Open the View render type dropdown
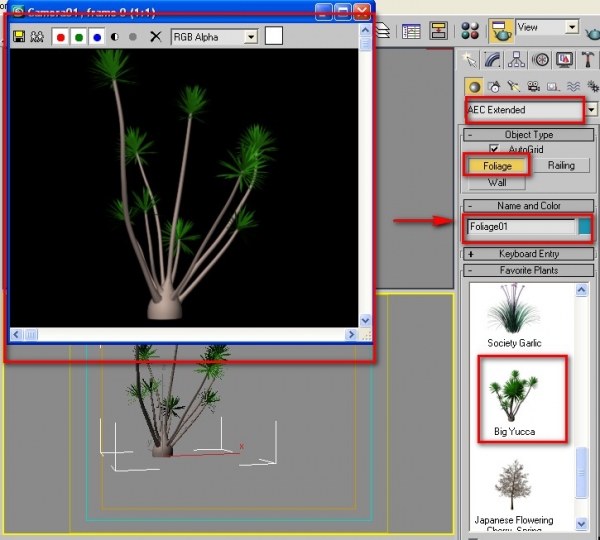Screen dimensions: 600x540 pos(547,27)
